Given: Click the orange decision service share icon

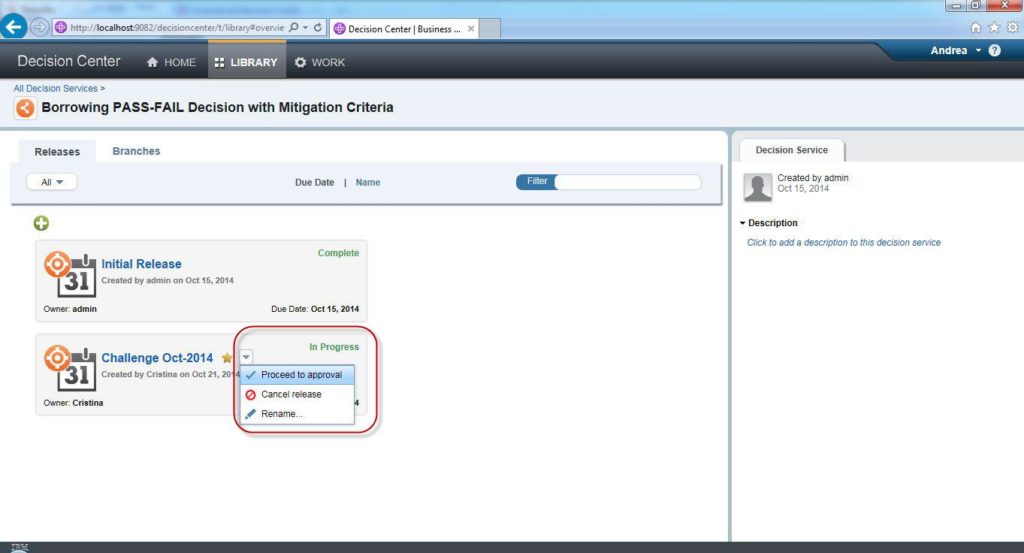Looking at the screenshot, I should [25, 108].
